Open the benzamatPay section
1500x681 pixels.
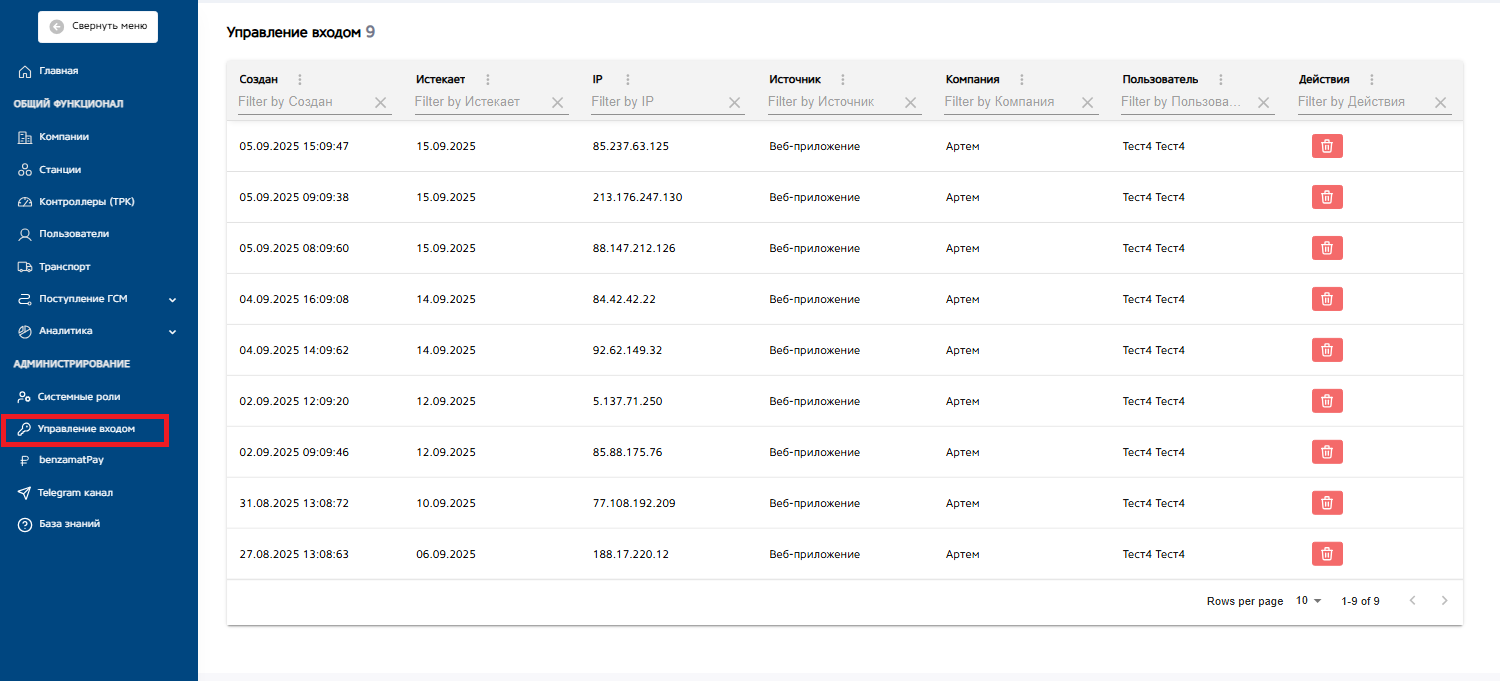(70, 460)
